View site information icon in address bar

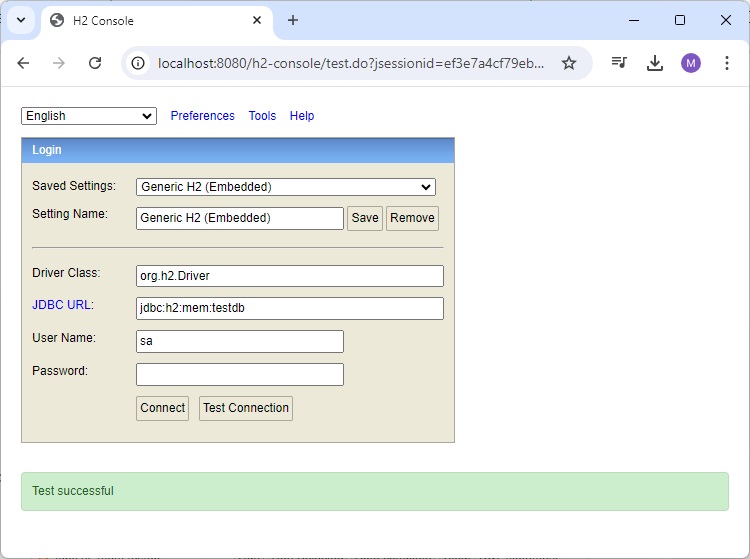coord(138,63)
